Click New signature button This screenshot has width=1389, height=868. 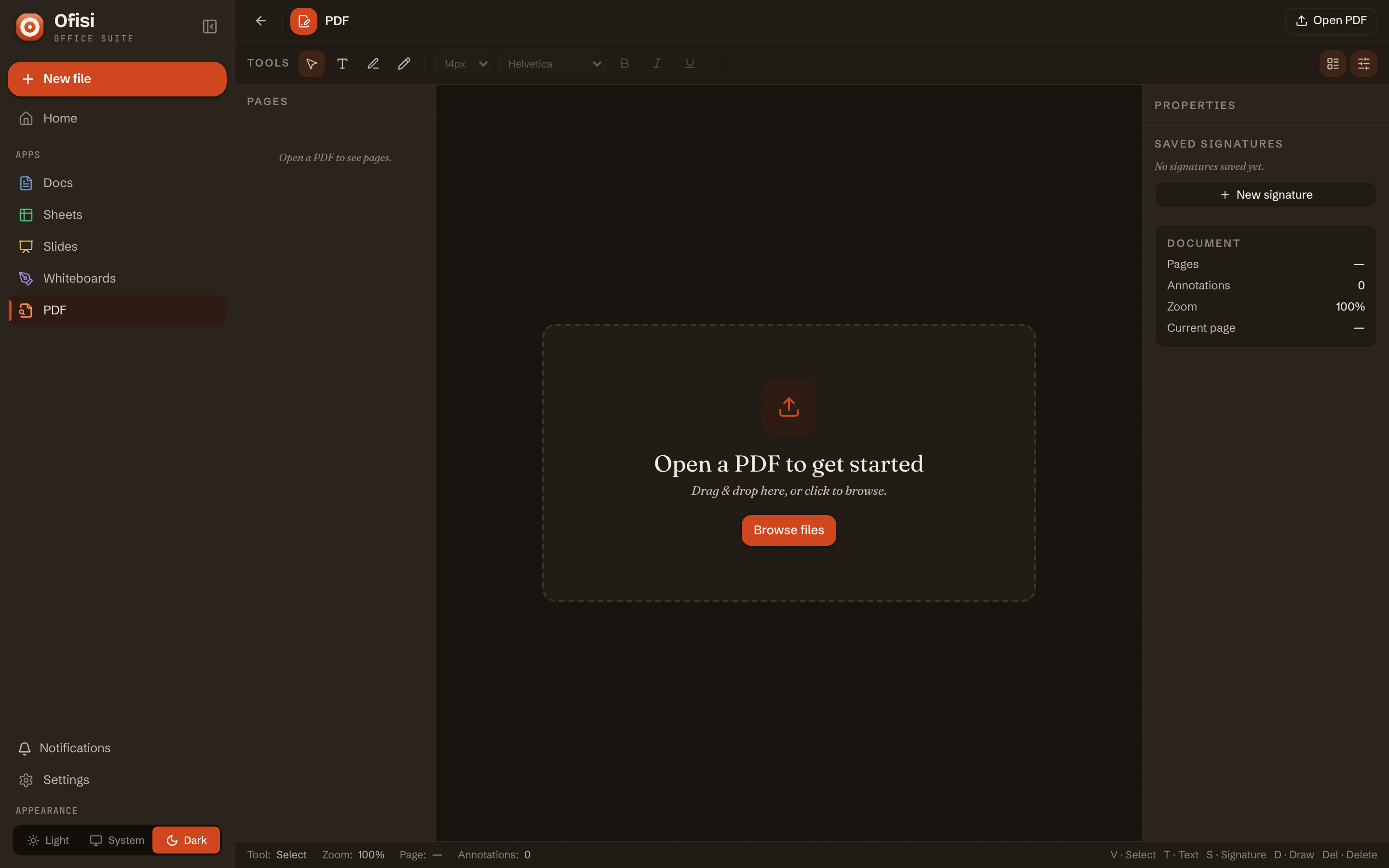click(x=1266, y=195)
